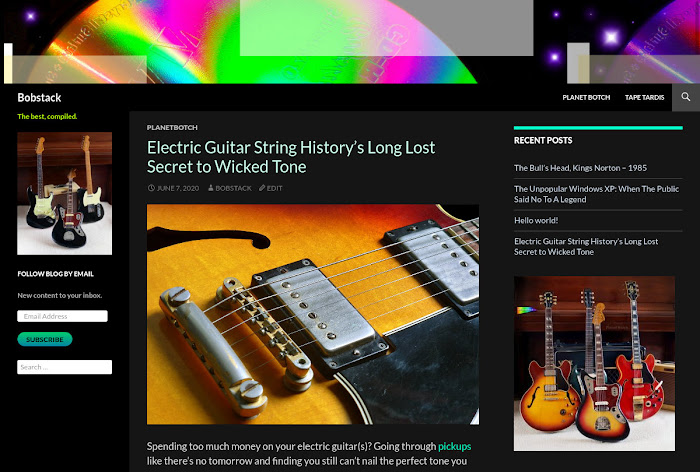The width and height of the screenshot is (700, 472).
Task: Click the clock icon beside June 7, 2020
Action: coord(151,188)
